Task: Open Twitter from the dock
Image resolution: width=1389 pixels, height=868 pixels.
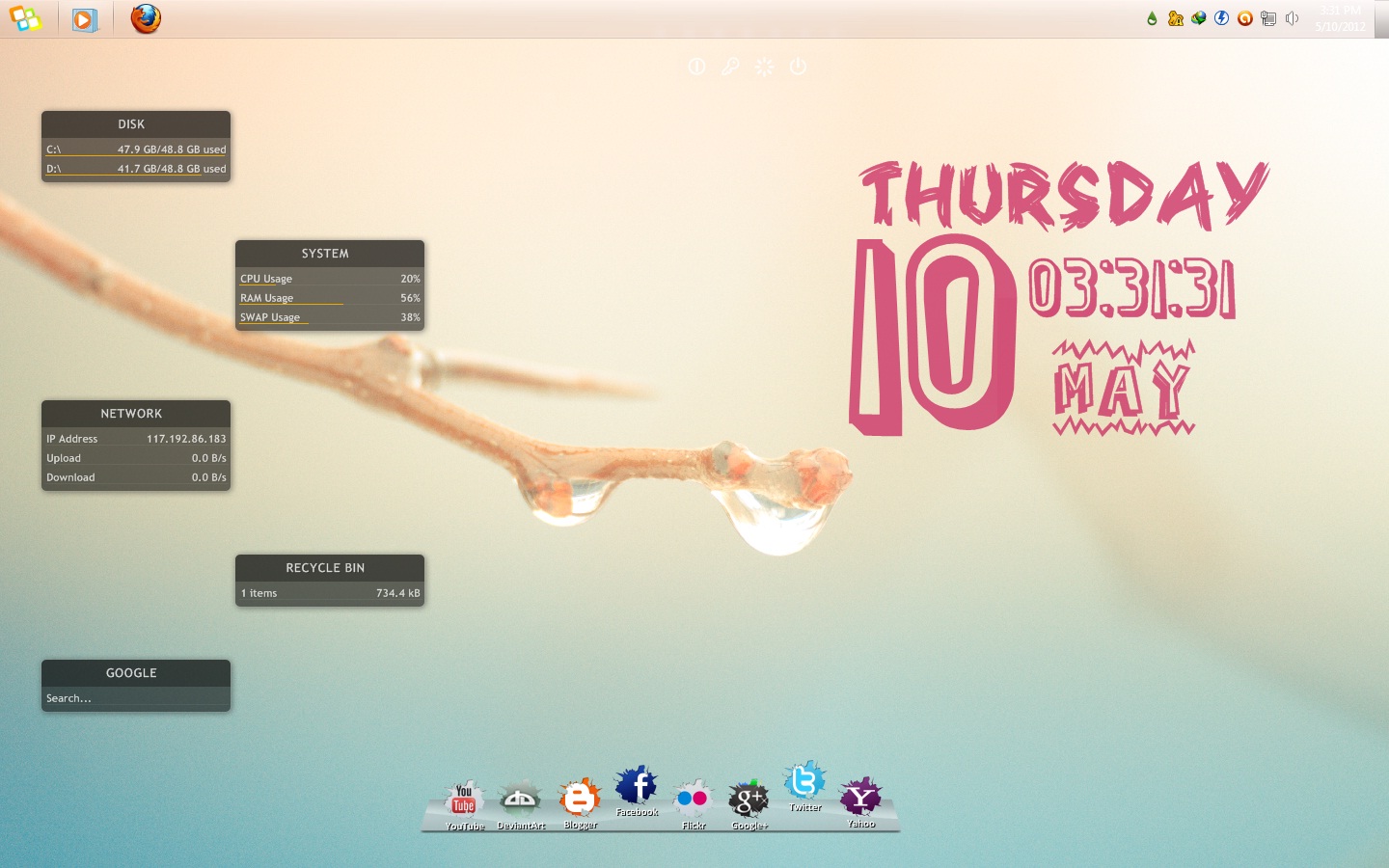Action: click(804, 785)
